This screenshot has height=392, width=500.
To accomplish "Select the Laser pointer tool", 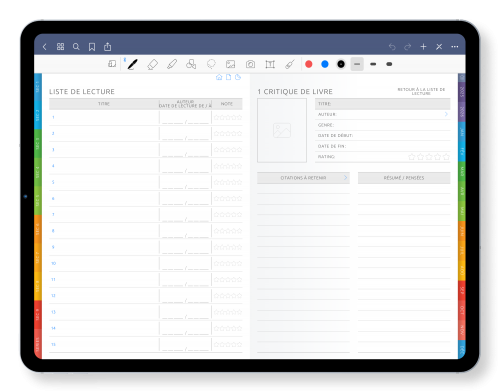I will tap(290, 64).
